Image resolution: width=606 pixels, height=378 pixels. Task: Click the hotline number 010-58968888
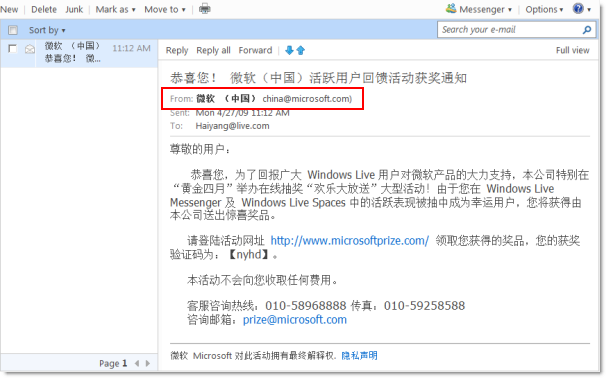(305, 306)
